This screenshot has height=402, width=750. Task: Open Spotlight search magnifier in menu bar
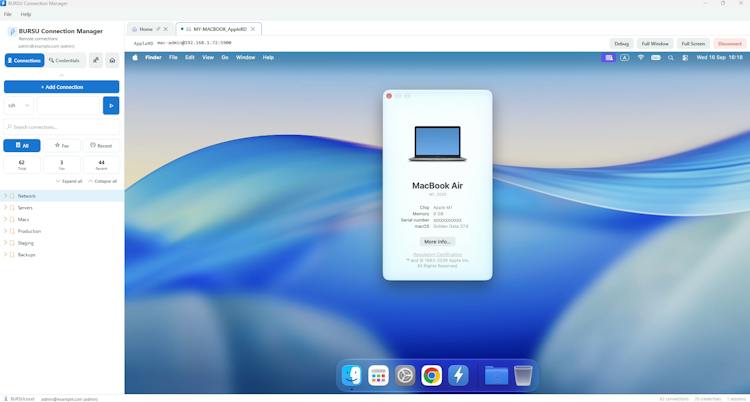point(671,57)
